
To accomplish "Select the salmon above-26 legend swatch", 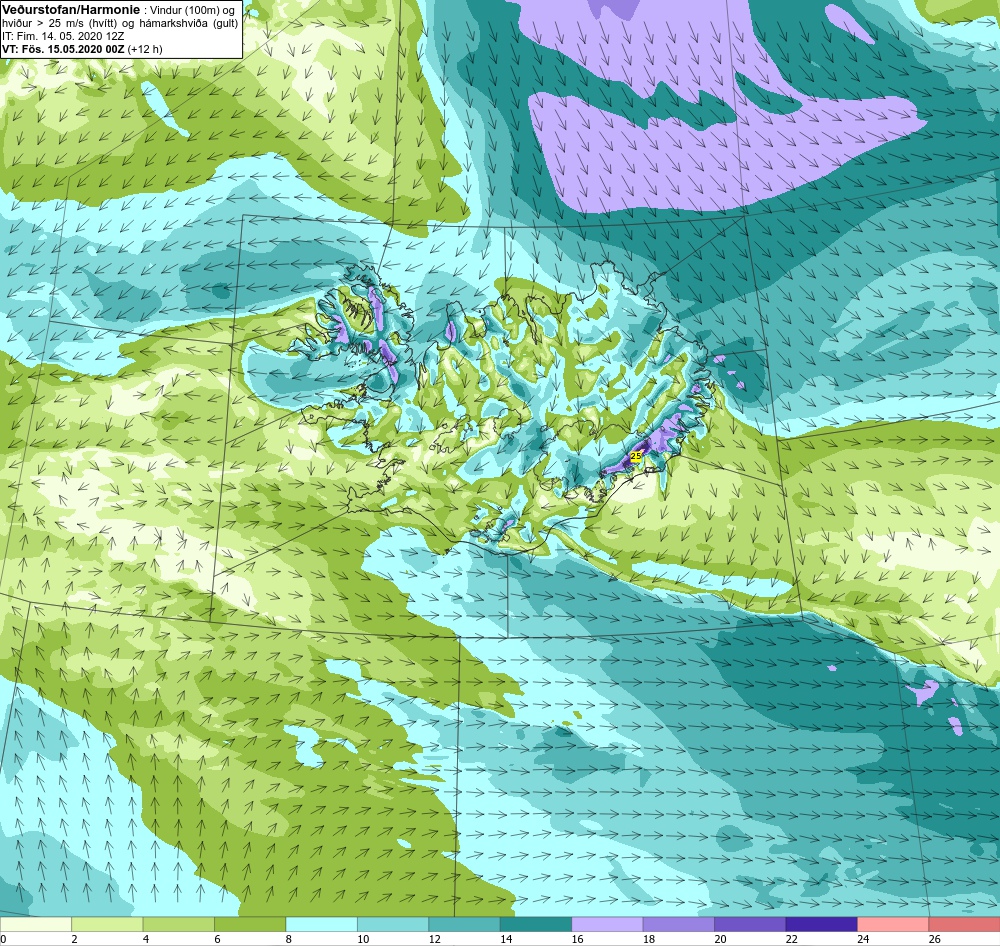I will point(964,924).
